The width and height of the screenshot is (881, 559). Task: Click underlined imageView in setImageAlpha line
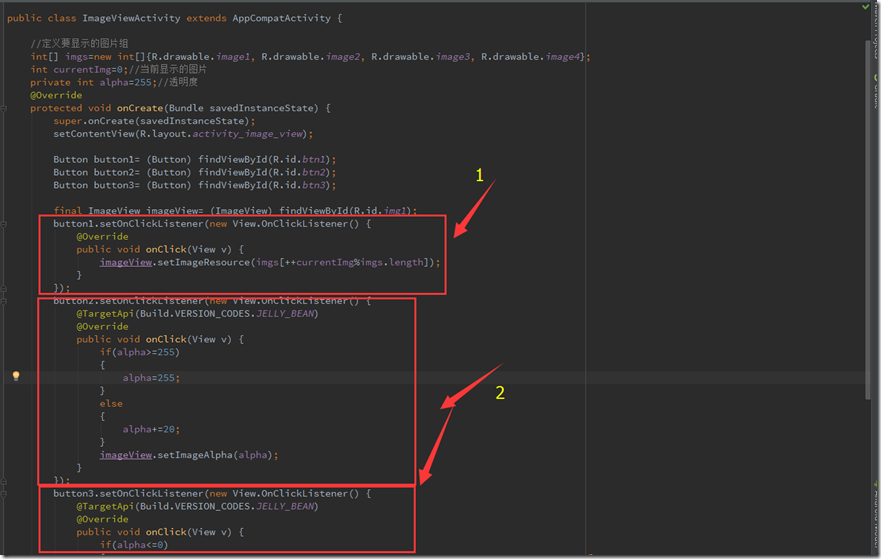tap(126, 454)
